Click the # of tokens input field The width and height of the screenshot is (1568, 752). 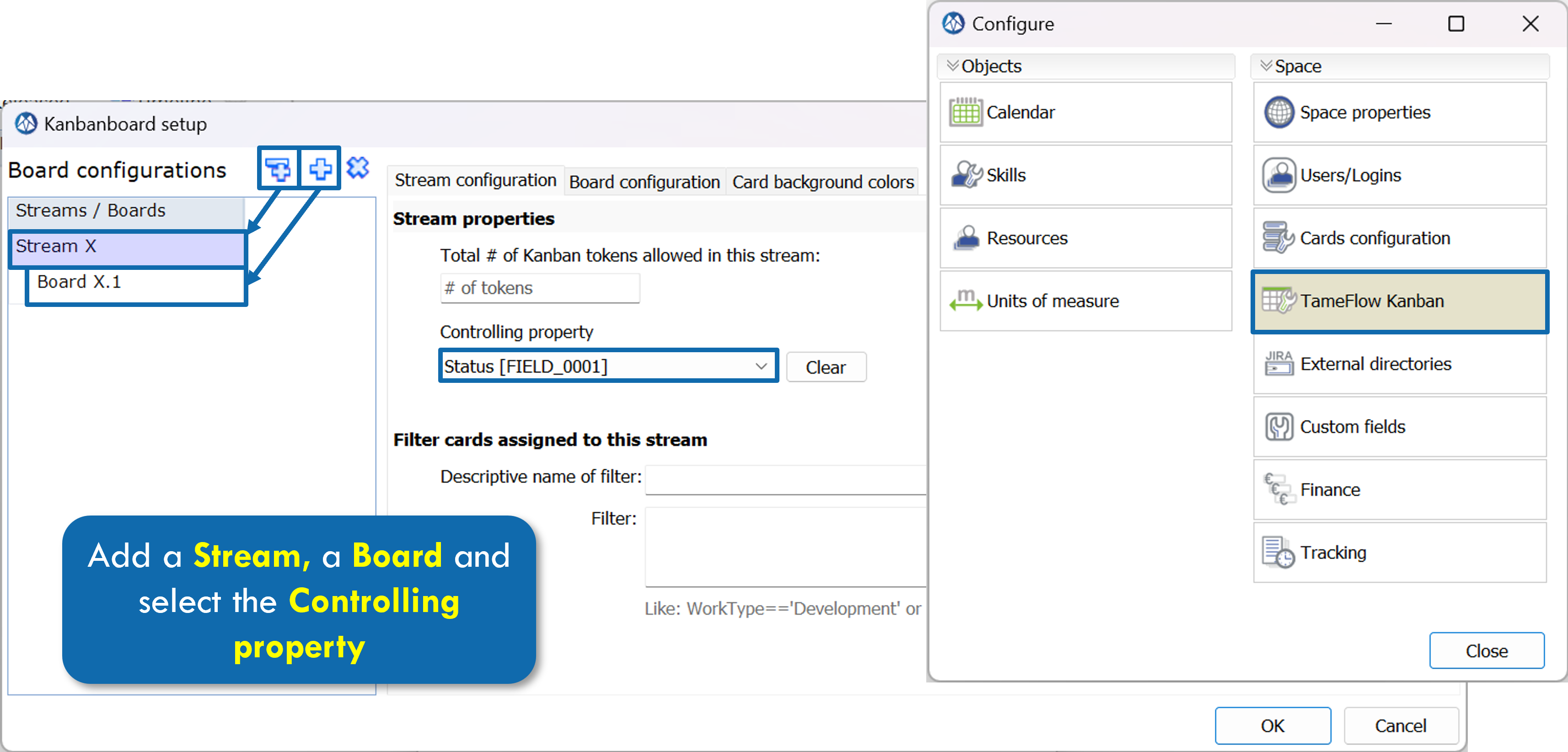[540, 288]
